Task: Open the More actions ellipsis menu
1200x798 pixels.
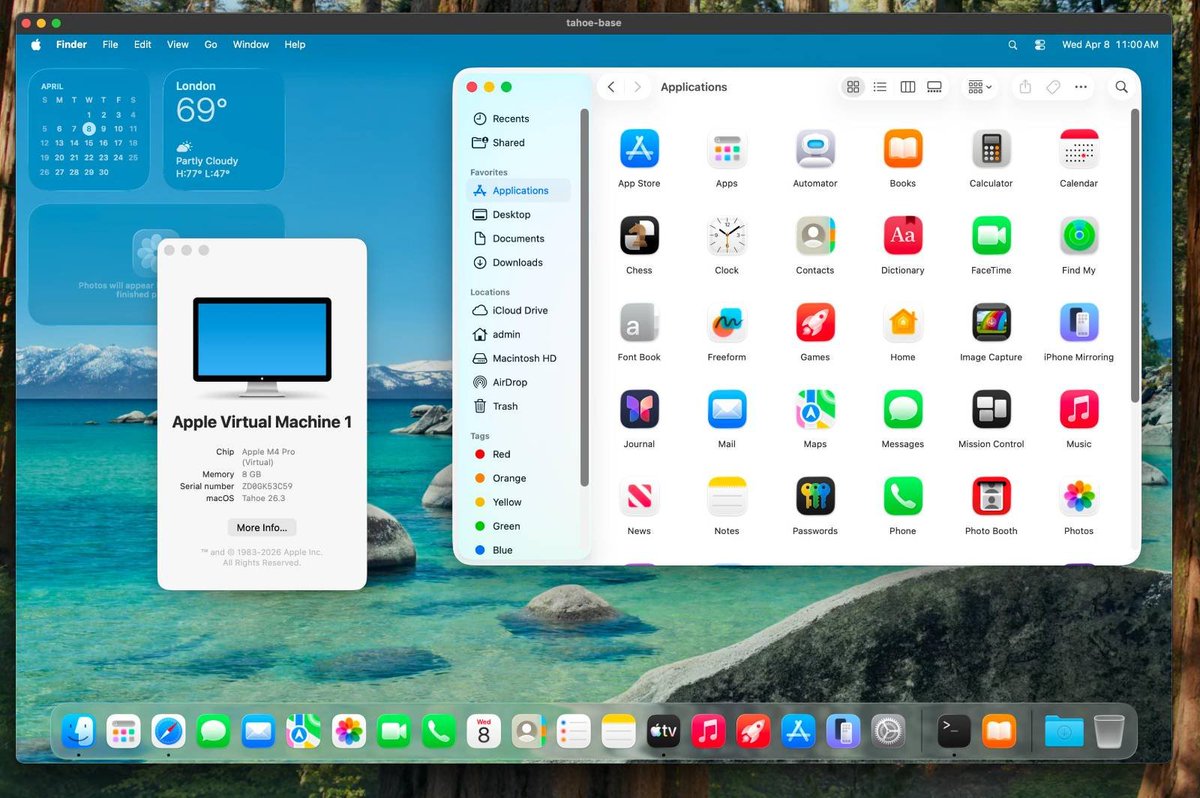Action: (x=1081, y=87)
